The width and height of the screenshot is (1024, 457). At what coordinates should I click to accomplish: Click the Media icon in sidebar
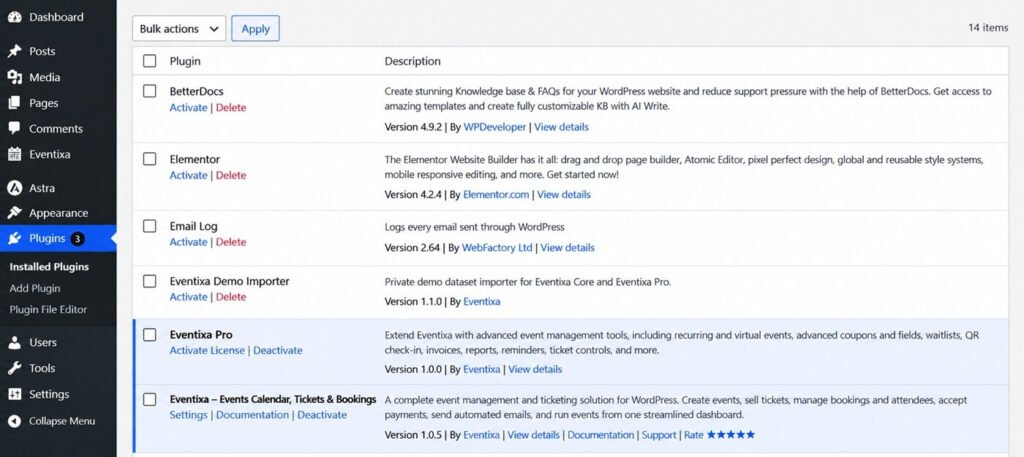[14, 77]
